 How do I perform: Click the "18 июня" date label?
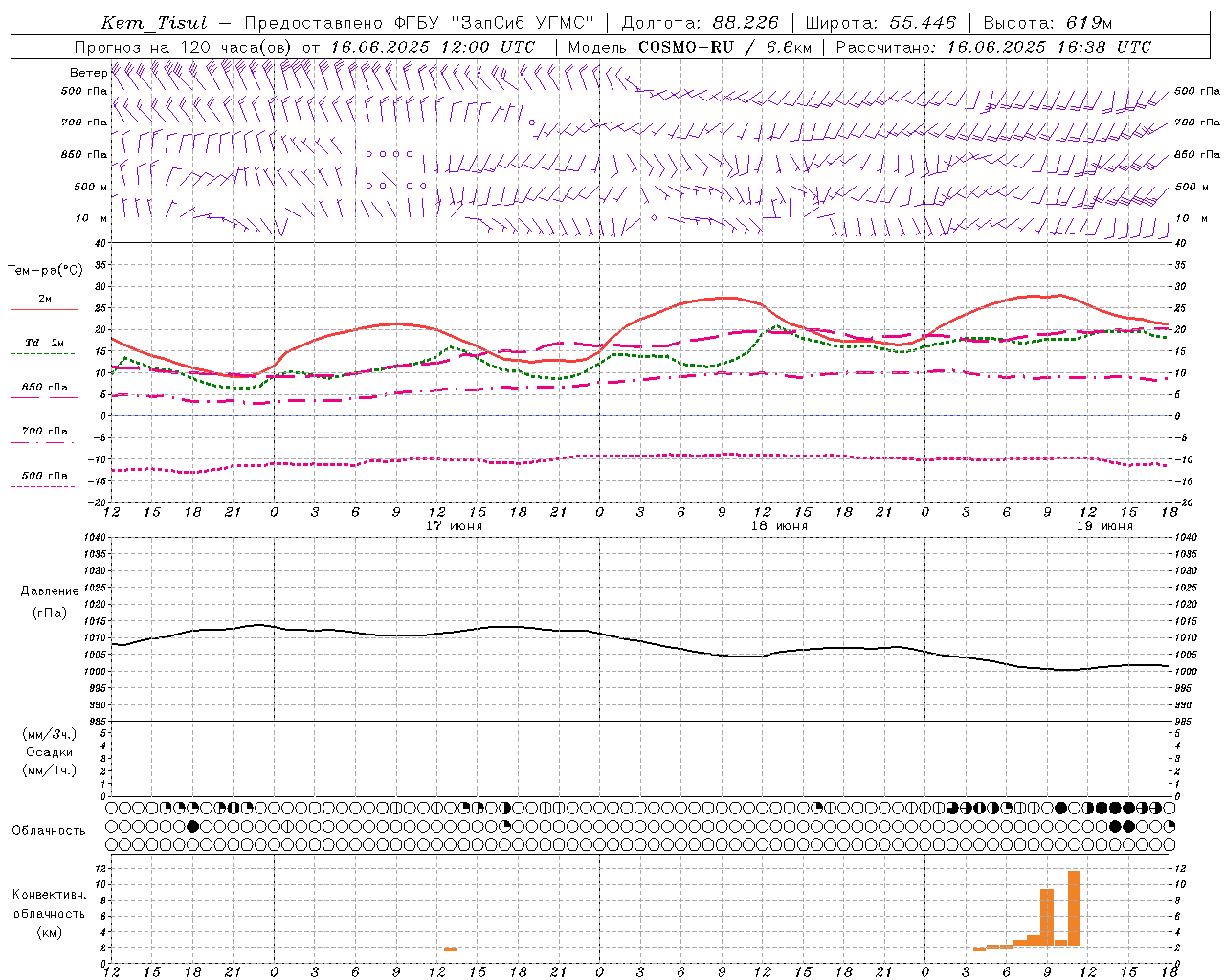pyautogui.click(x=779, y=526)
